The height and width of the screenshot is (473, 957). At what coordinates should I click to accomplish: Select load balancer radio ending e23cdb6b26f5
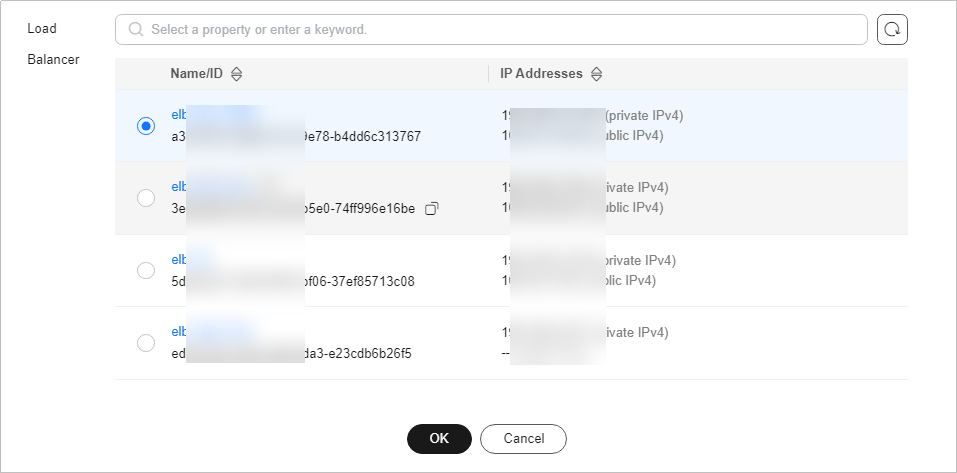pos(146,342)
